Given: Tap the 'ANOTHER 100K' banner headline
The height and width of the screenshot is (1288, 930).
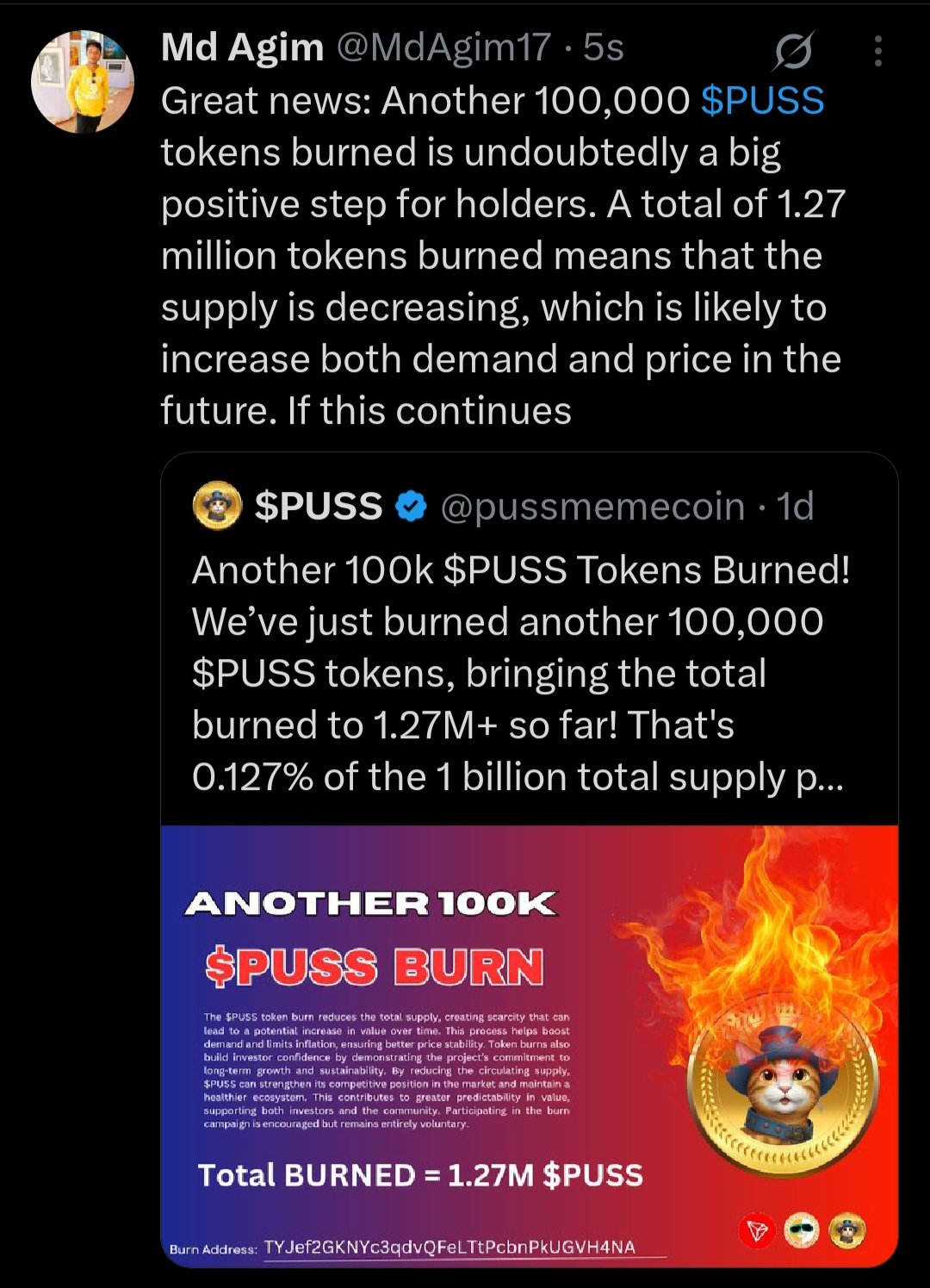Looking at the screenshot, I should [371, 903].
